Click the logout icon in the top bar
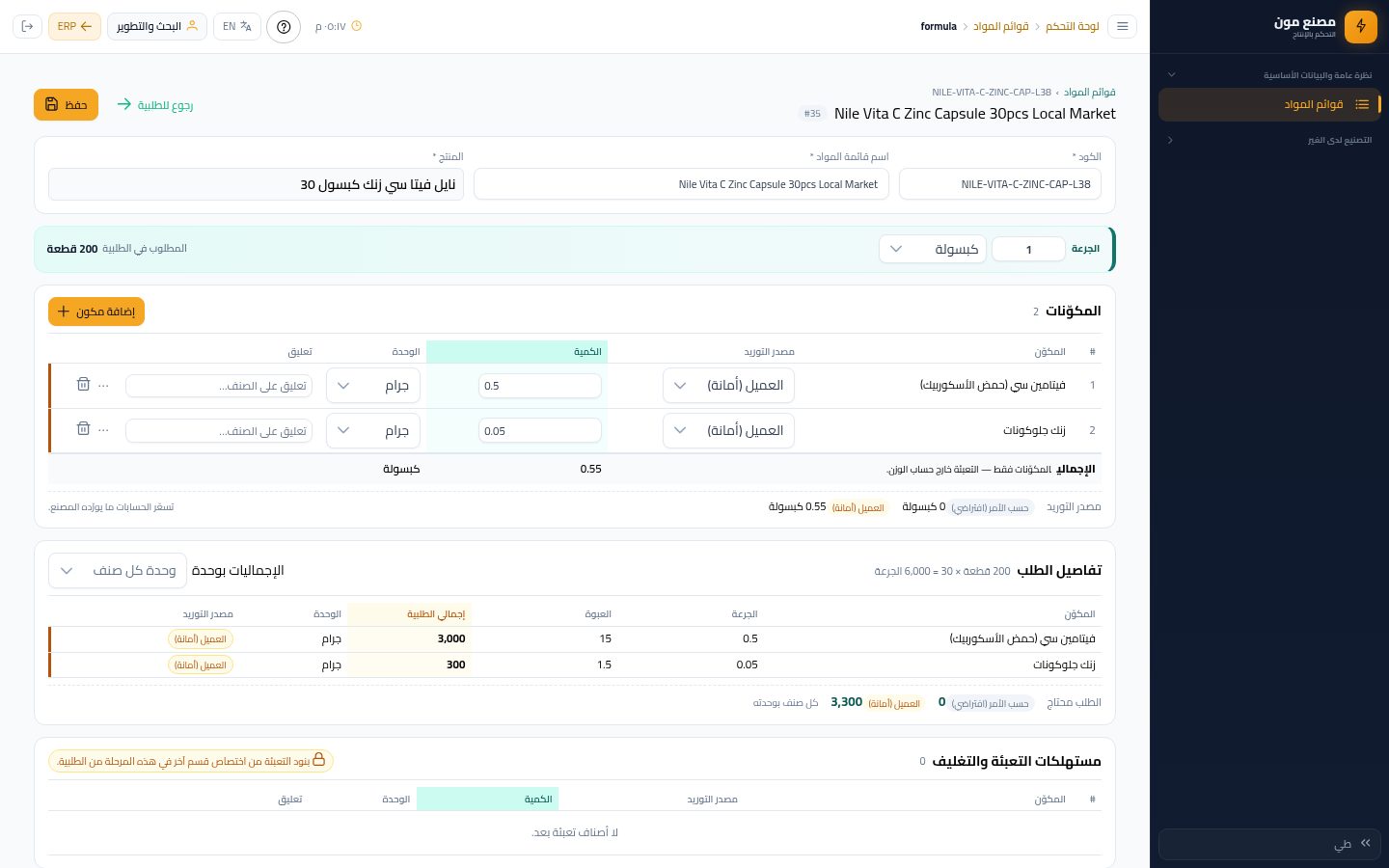The height and width of the screenshot is (868, 1389). 27,26
